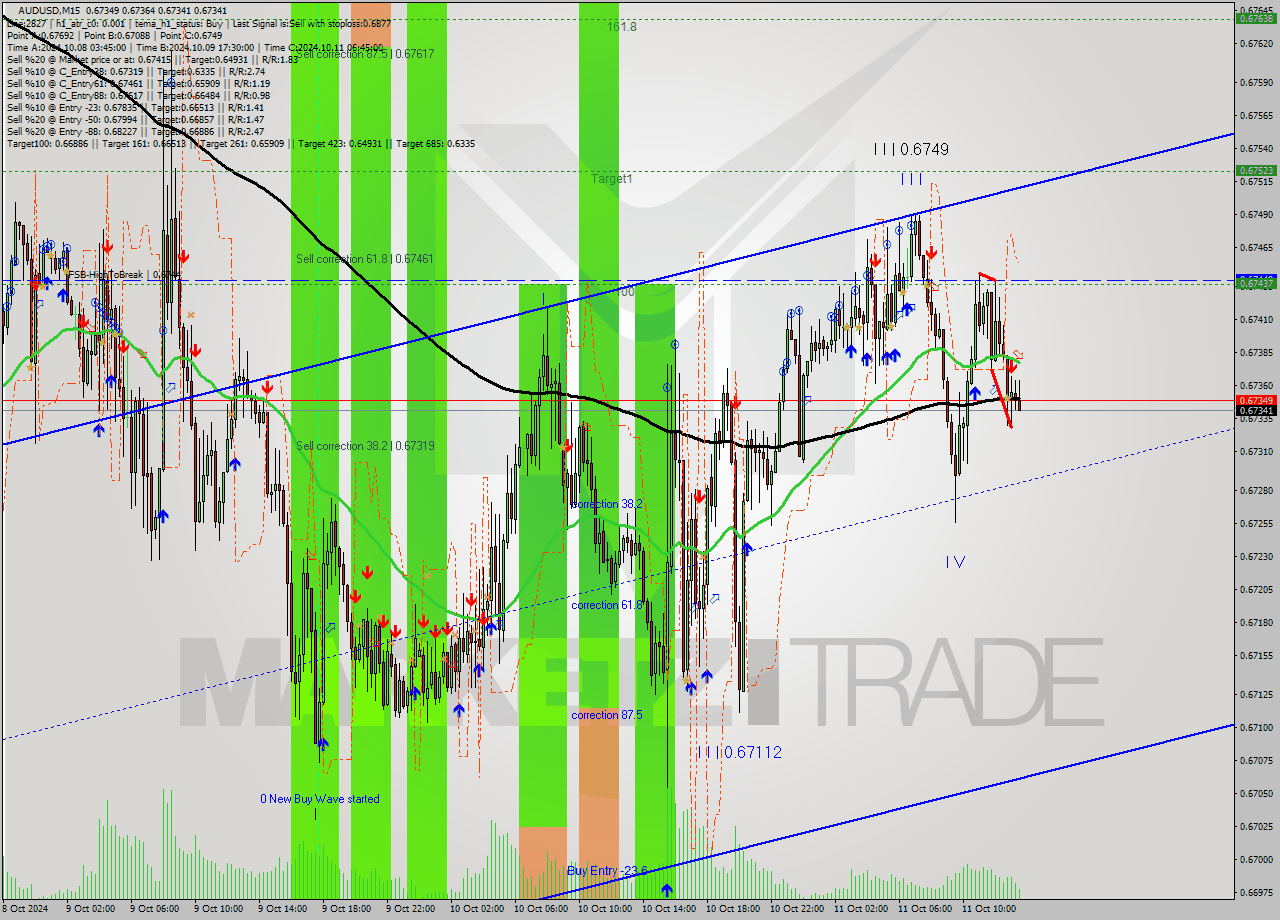Click '8 Oct 2024' on the time axis
This screenshot has width=1280, height=920.
click(x=25, y=909)
